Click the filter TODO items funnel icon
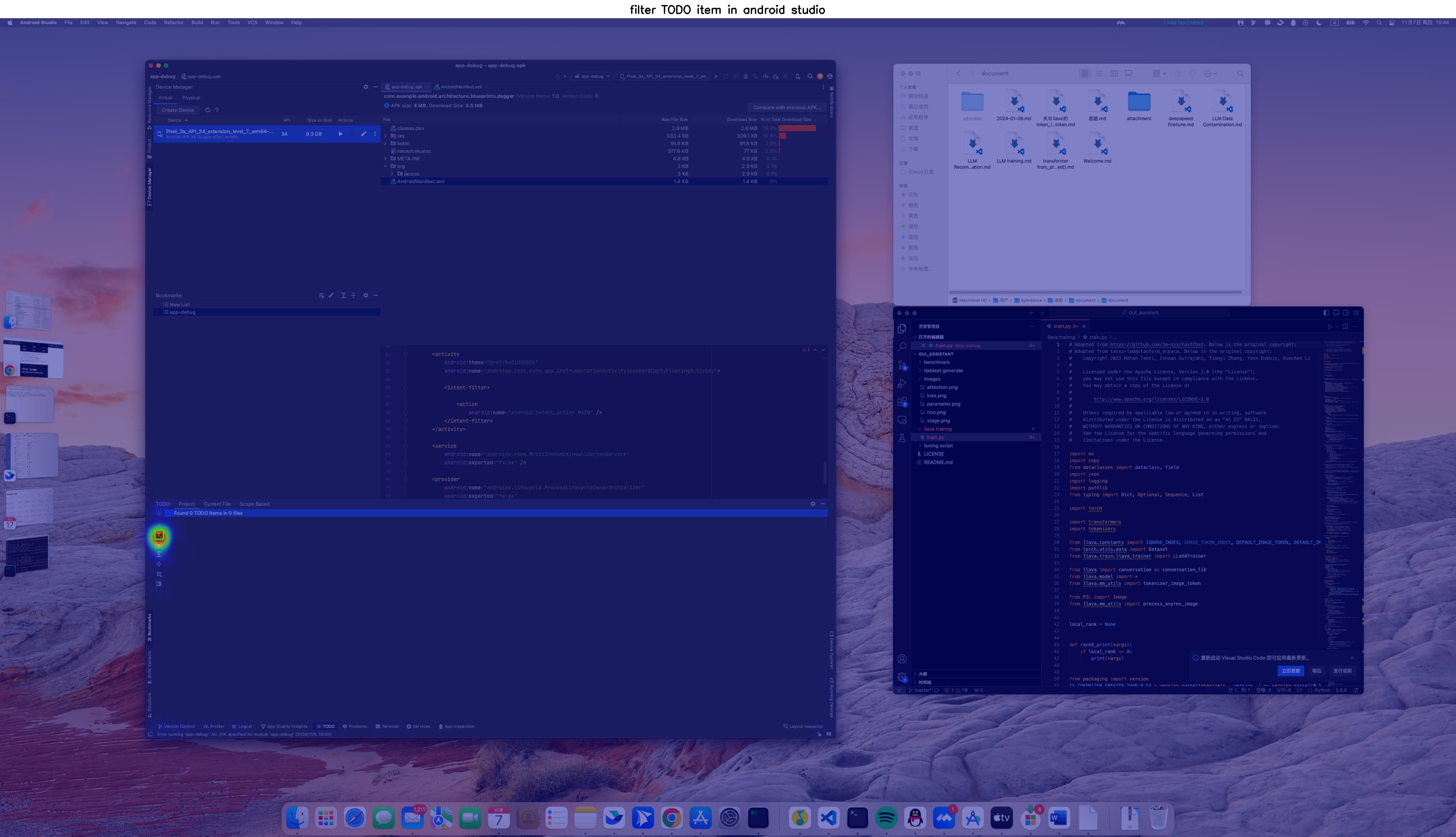The width and height of the screenshot is (1456, 837). point(159,536)
